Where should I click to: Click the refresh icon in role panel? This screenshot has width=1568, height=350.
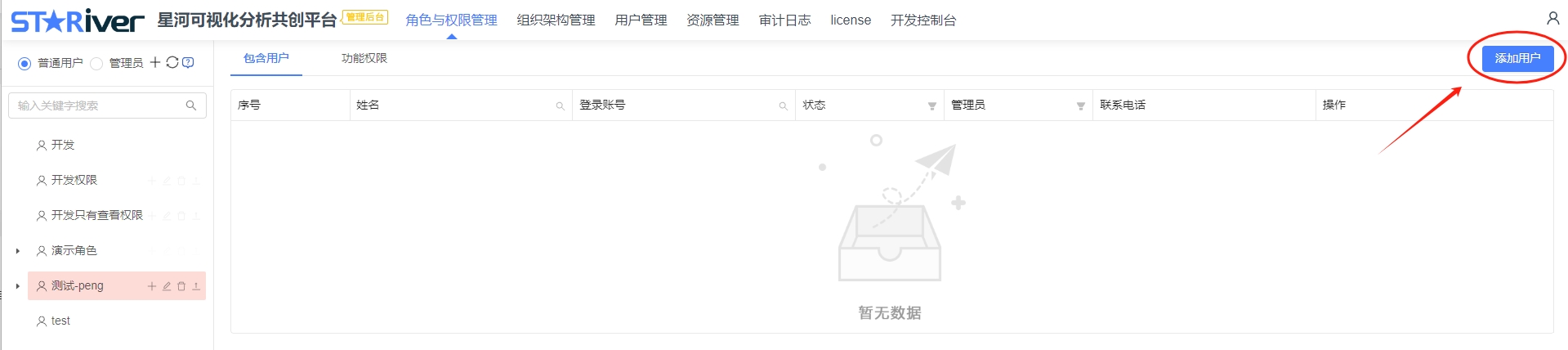coord(172,62)
